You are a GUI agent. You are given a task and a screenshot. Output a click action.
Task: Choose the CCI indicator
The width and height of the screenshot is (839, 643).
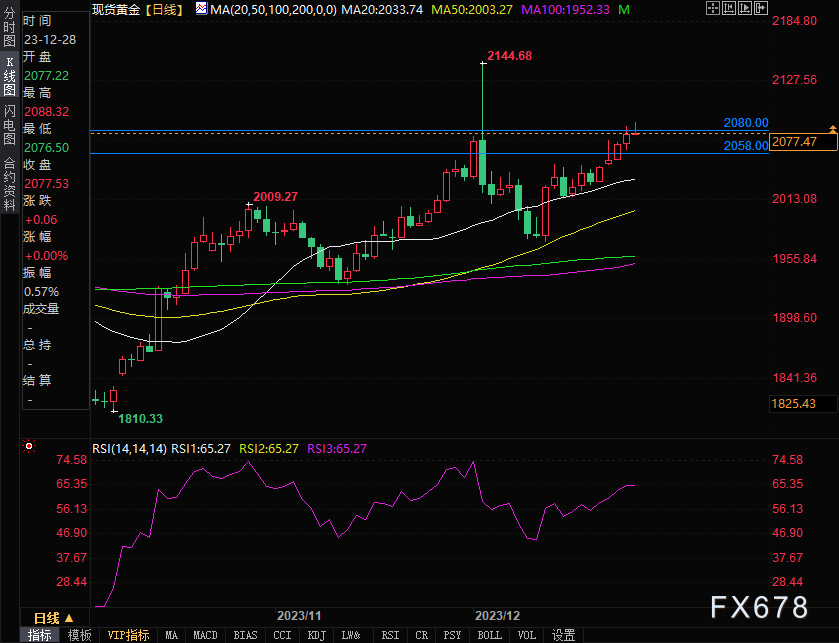point(283,635)
